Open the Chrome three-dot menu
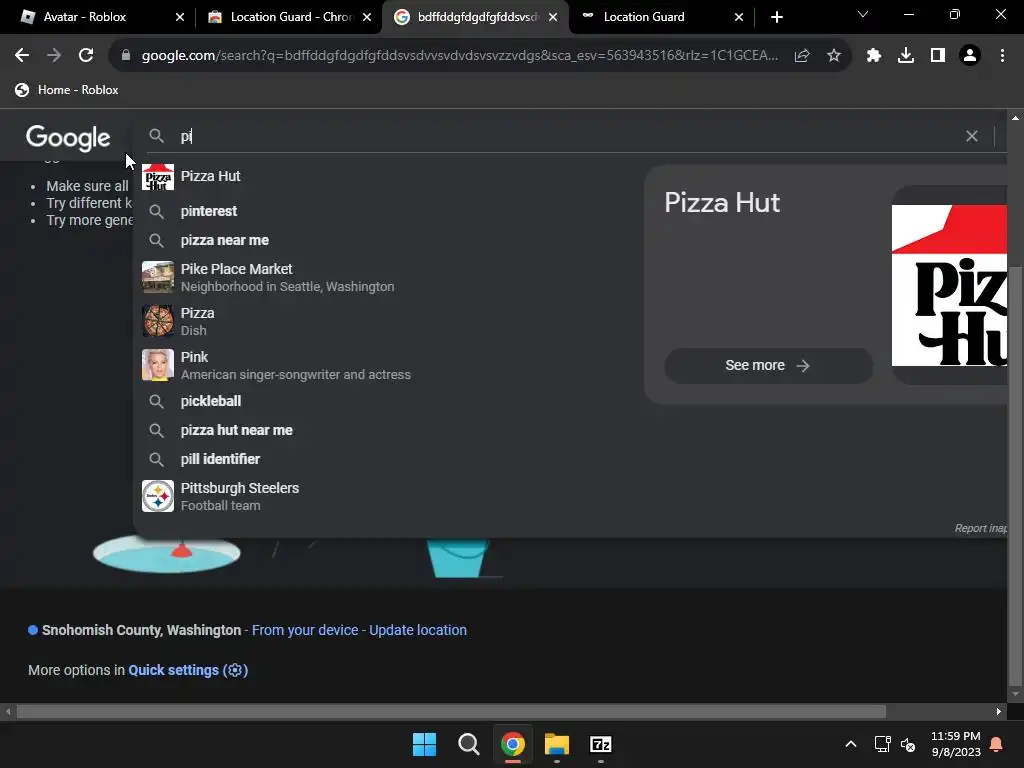 [1002, 56]
